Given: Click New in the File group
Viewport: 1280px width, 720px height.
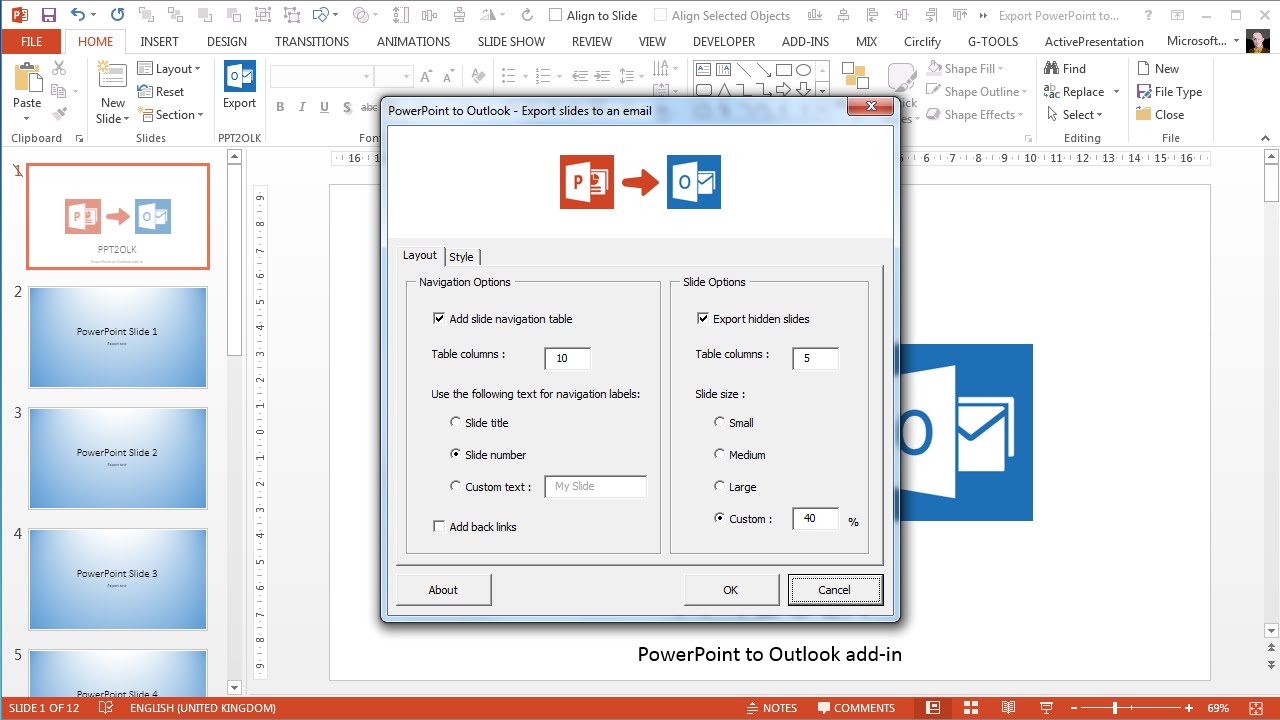Looking at the screenshot, I should (x=1158, y=68).
